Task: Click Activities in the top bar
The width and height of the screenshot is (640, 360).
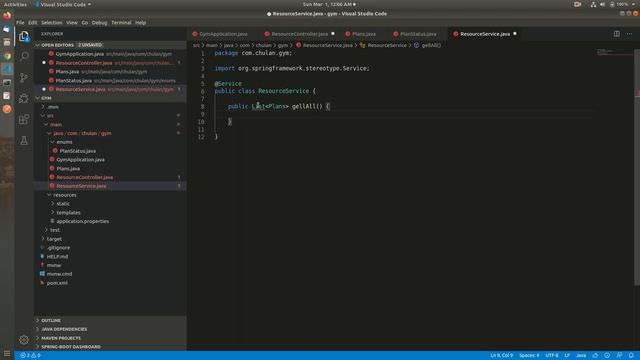Action: click(x=16, y=4)
